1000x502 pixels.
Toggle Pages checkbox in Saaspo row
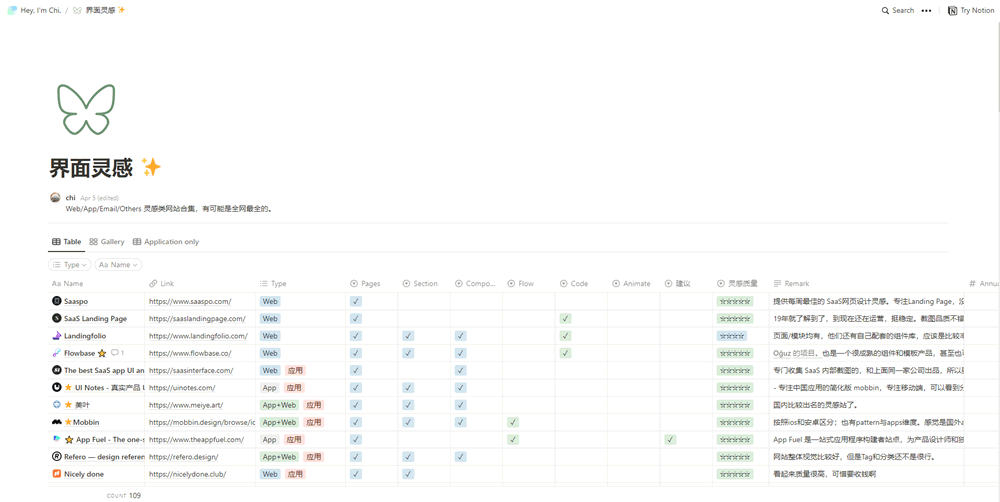pyautogui.click(x=356, y=301)
